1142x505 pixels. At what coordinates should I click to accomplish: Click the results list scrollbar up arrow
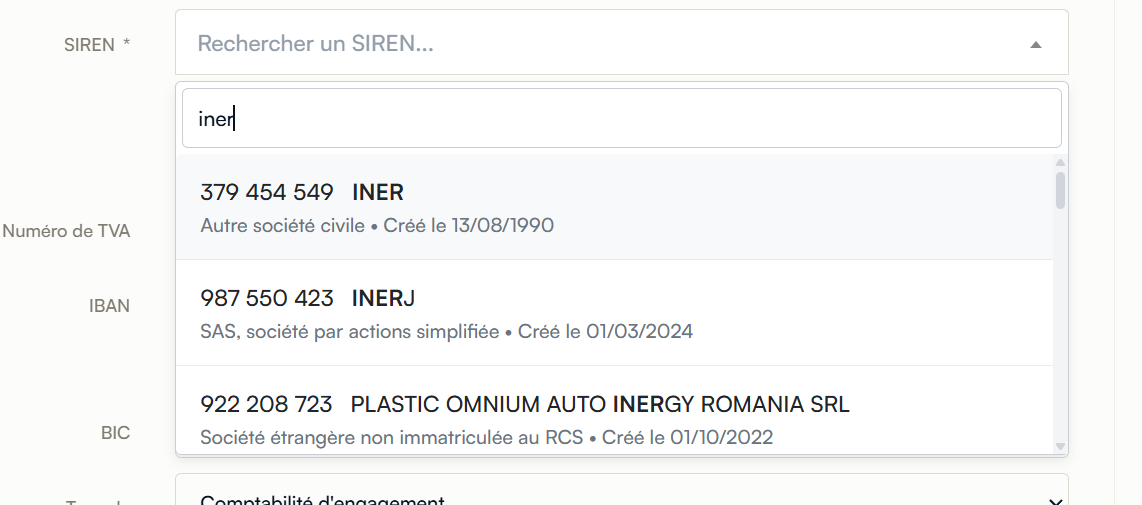pos(1060,163)
